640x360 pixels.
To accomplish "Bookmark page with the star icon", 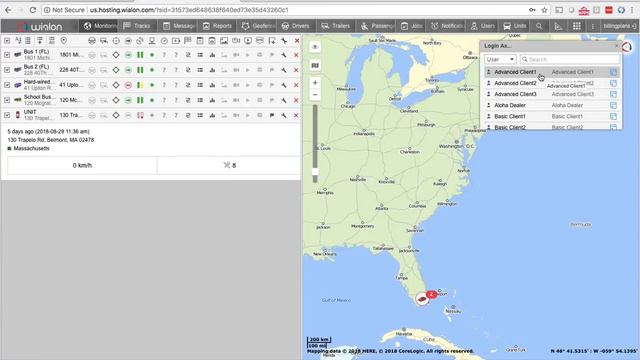I will (544, 10).
